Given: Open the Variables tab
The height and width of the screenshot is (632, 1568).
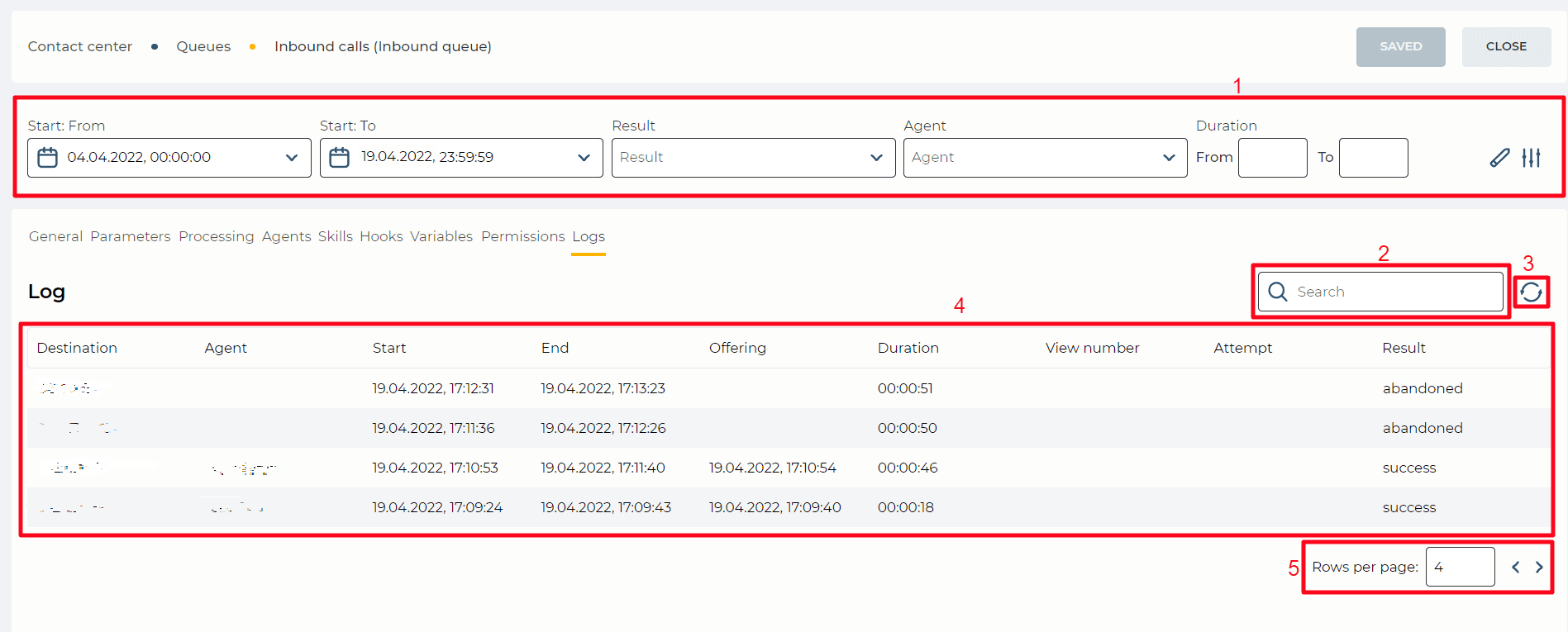Looking at the screenshot, I should click(441, 236).
